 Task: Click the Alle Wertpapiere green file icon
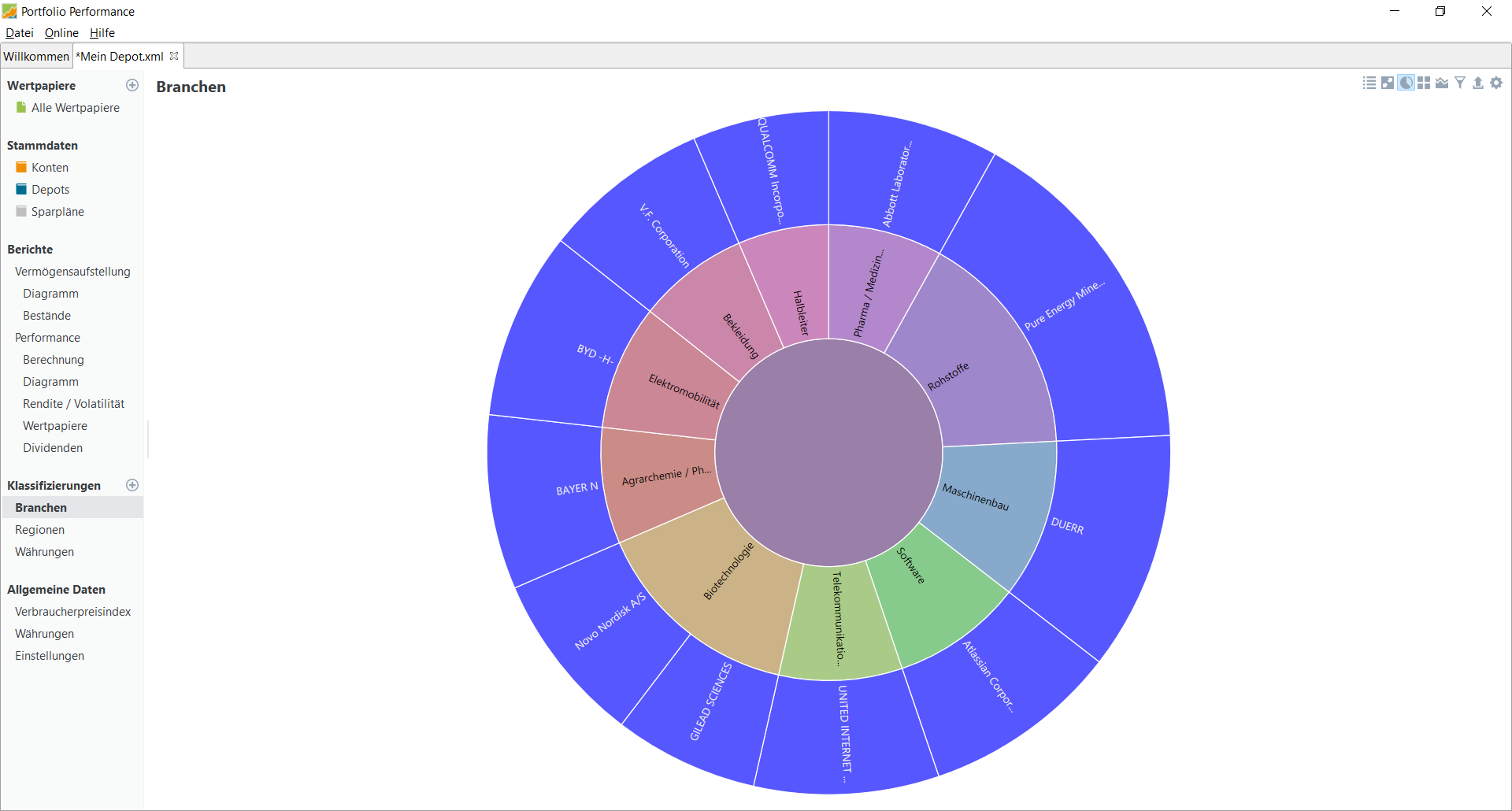click(21, 108)
